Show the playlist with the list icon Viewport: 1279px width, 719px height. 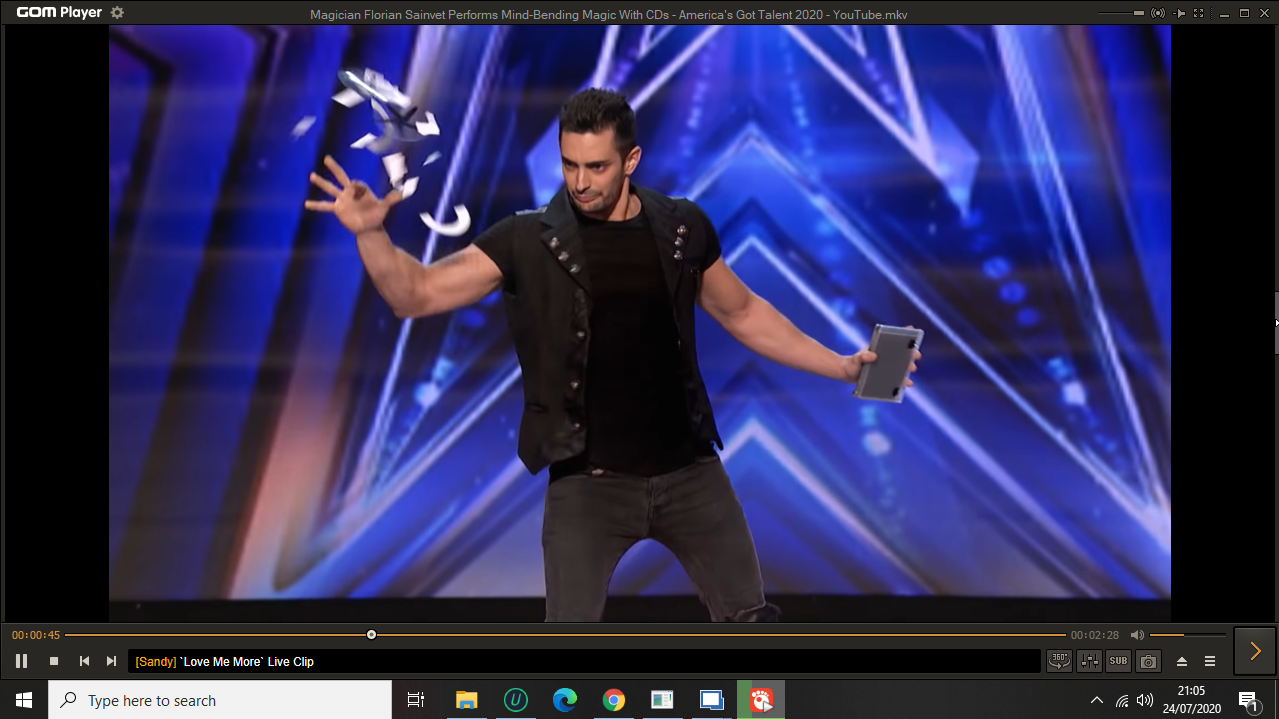(x=1210, y=661)
